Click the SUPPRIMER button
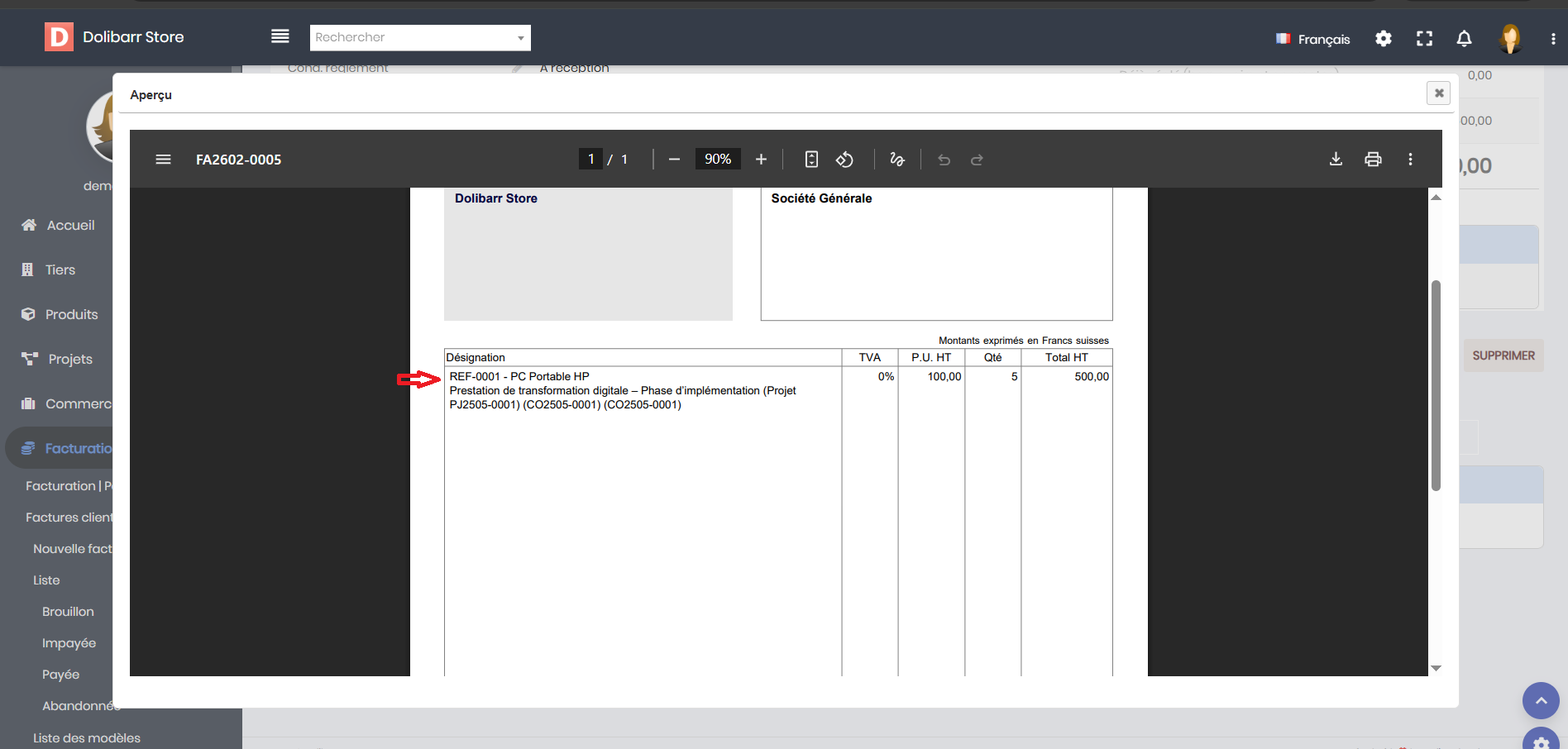 1503,355
